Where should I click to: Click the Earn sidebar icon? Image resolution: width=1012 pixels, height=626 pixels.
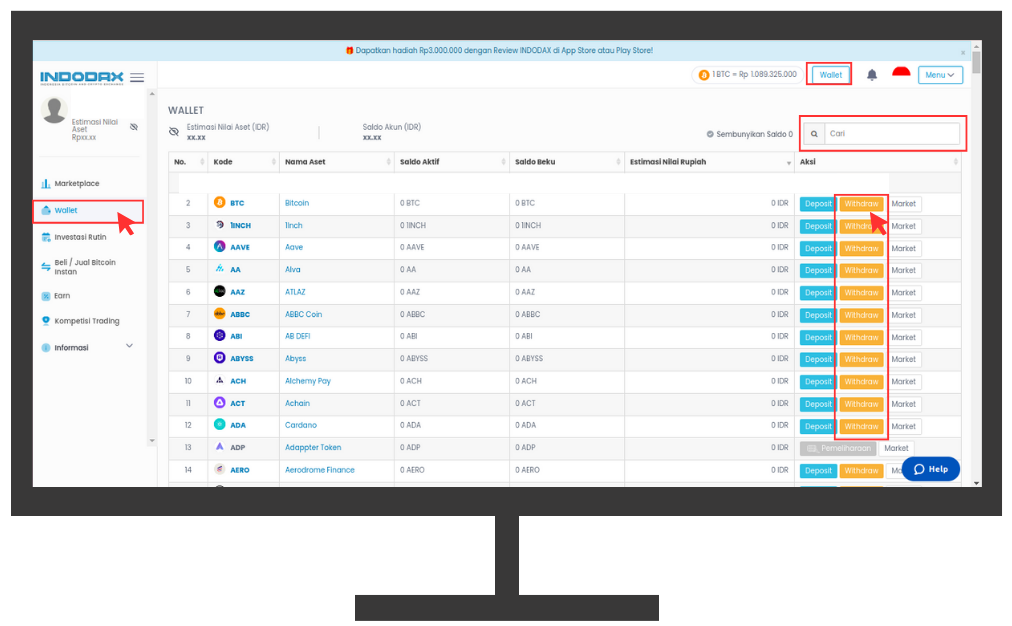click(46, 296)
